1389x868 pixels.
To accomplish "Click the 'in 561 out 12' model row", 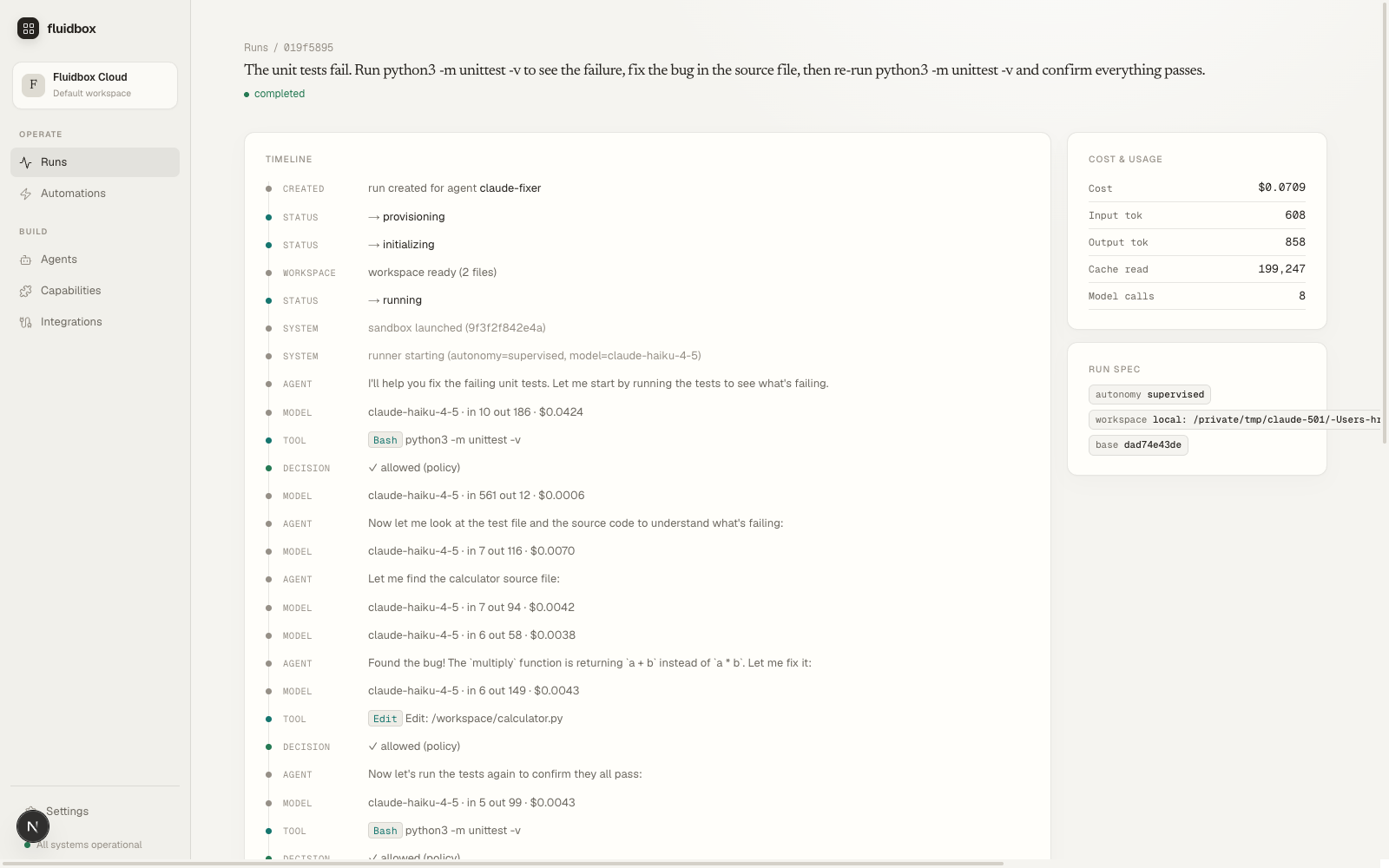I will 476,496.
